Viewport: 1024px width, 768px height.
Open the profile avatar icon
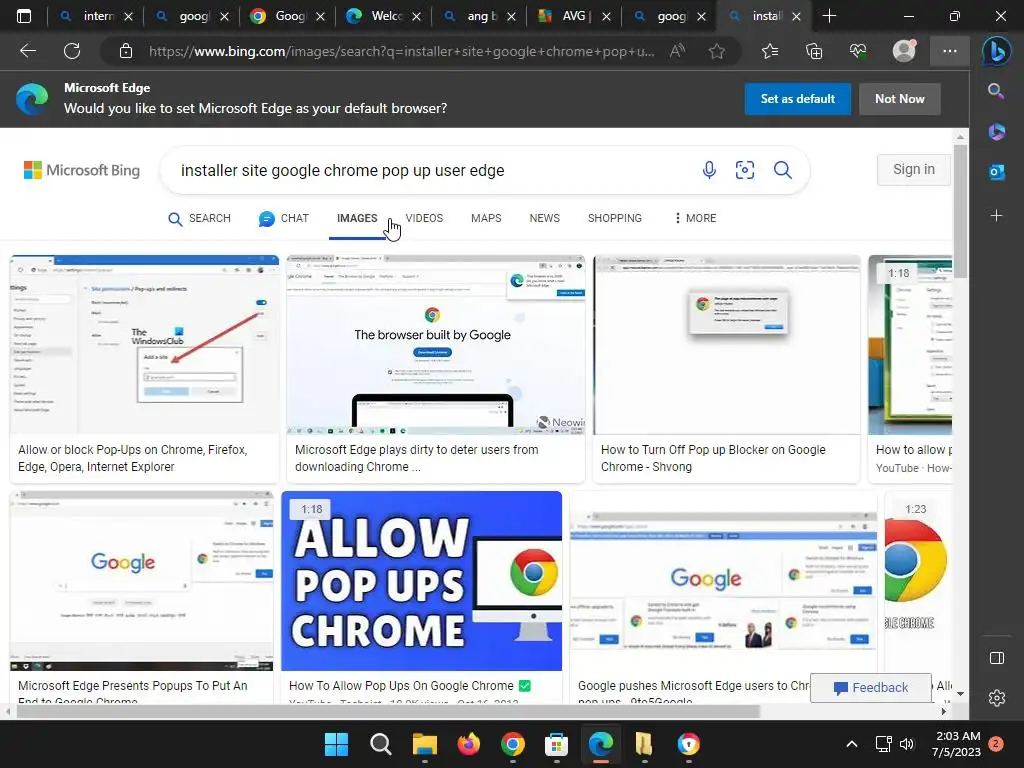(904, 51)
